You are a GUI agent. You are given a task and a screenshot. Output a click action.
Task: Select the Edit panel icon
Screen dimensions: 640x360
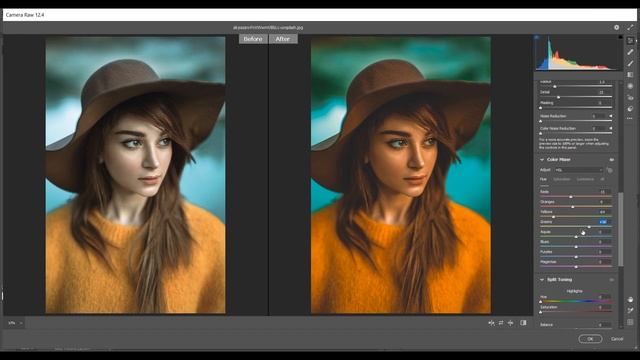[630, 40]
